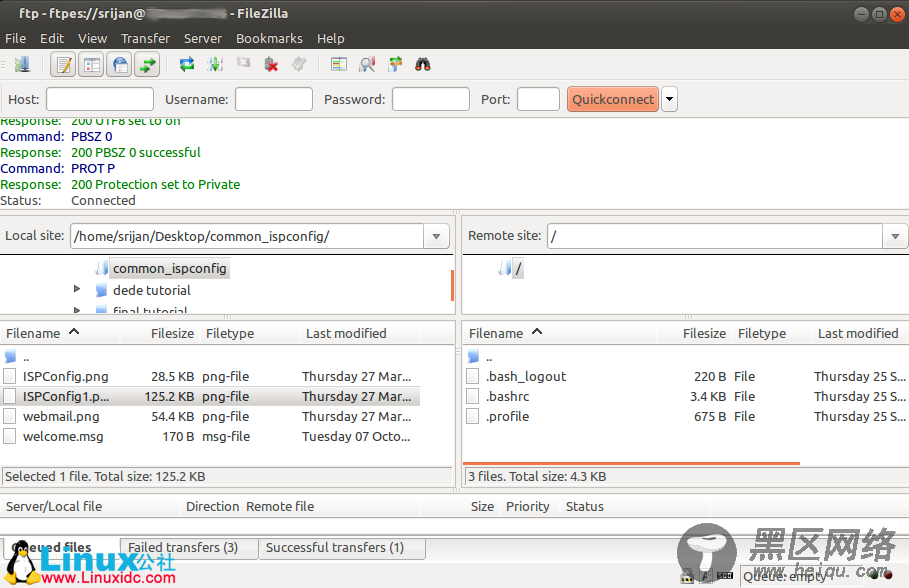This screenshot has height=588, width=909.
Task: Toggle remote directory tree display icon
Action: pos(120,64)
